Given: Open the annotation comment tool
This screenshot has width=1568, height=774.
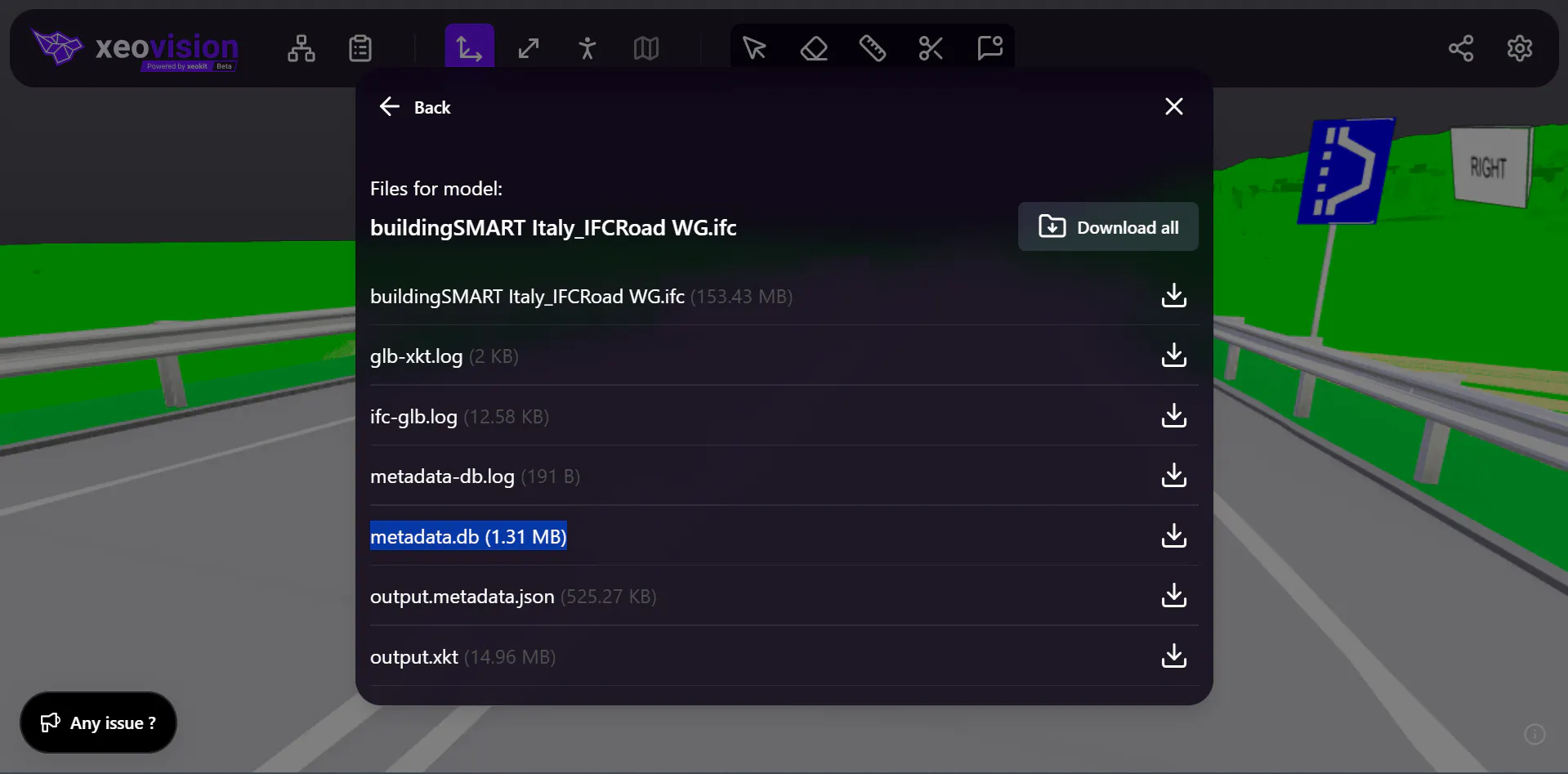Looking at the screenshot, I should click(990, 48).
